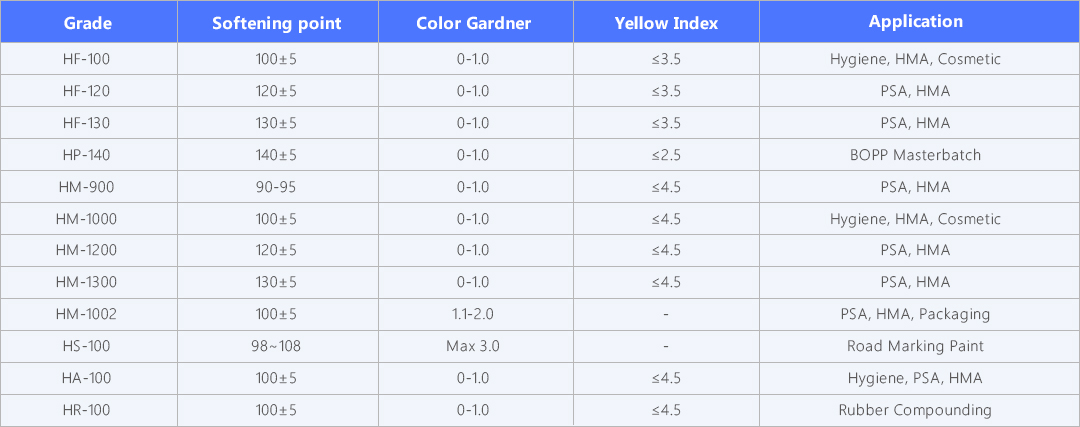Select the HR-100 grade cell

coord(86,410)
